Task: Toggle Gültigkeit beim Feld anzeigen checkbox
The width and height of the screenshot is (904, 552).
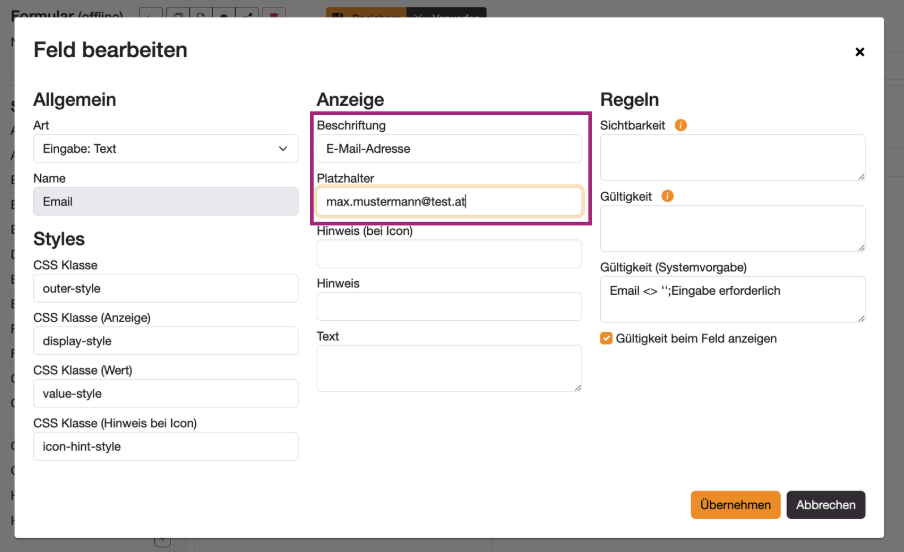Action: (606, 339)
